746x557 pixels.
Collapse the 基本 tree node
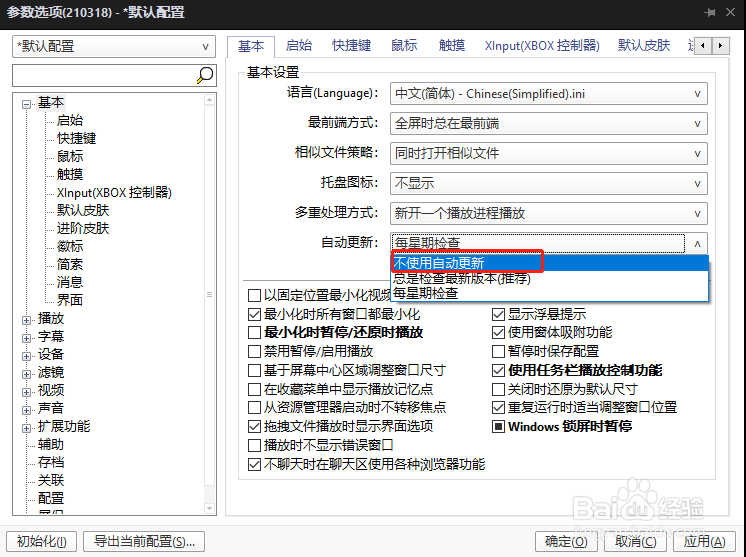[27, 104]
